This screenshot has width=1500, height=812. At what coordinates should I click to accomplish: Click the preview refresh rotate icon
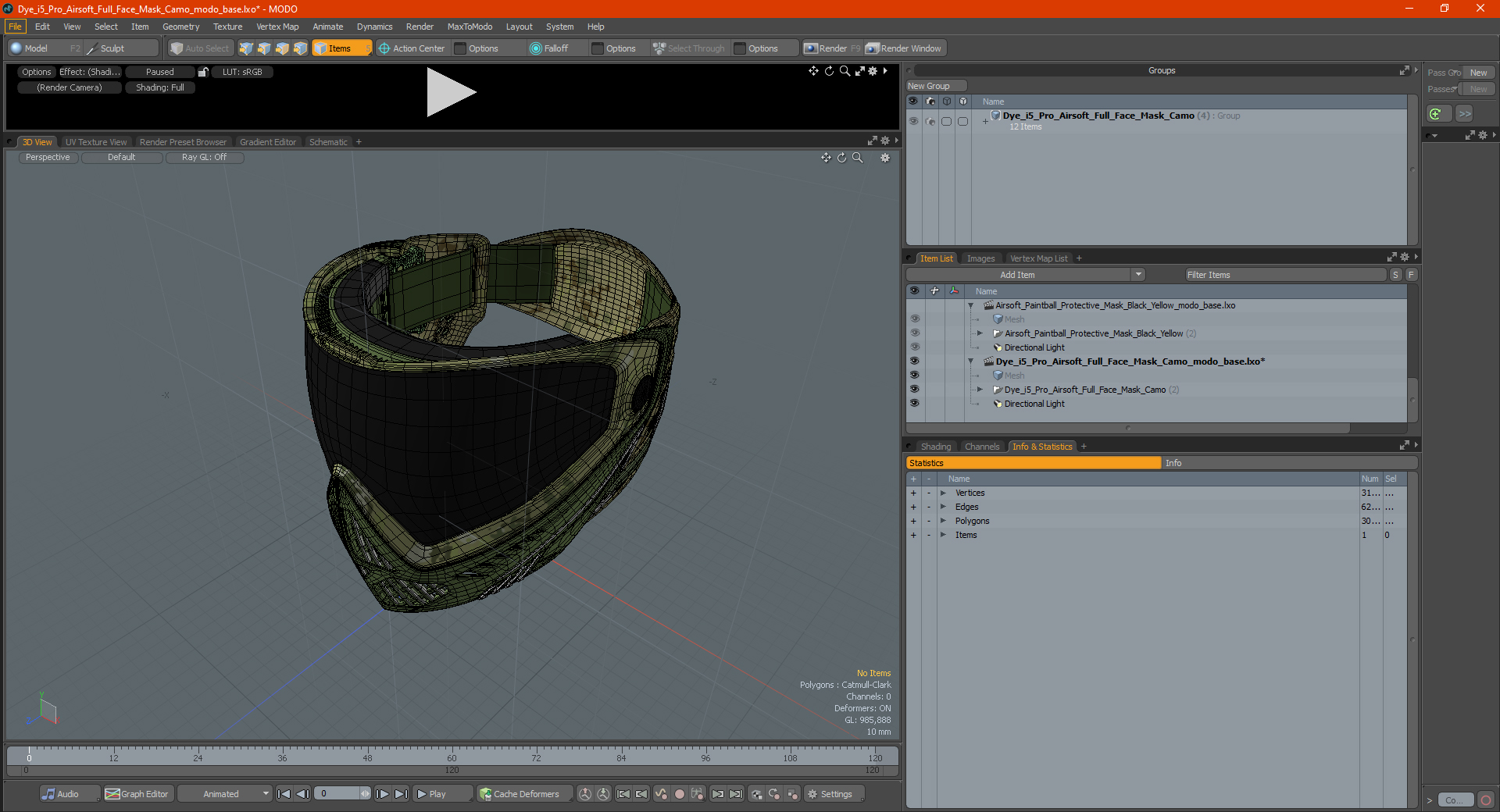coord(829,71)
